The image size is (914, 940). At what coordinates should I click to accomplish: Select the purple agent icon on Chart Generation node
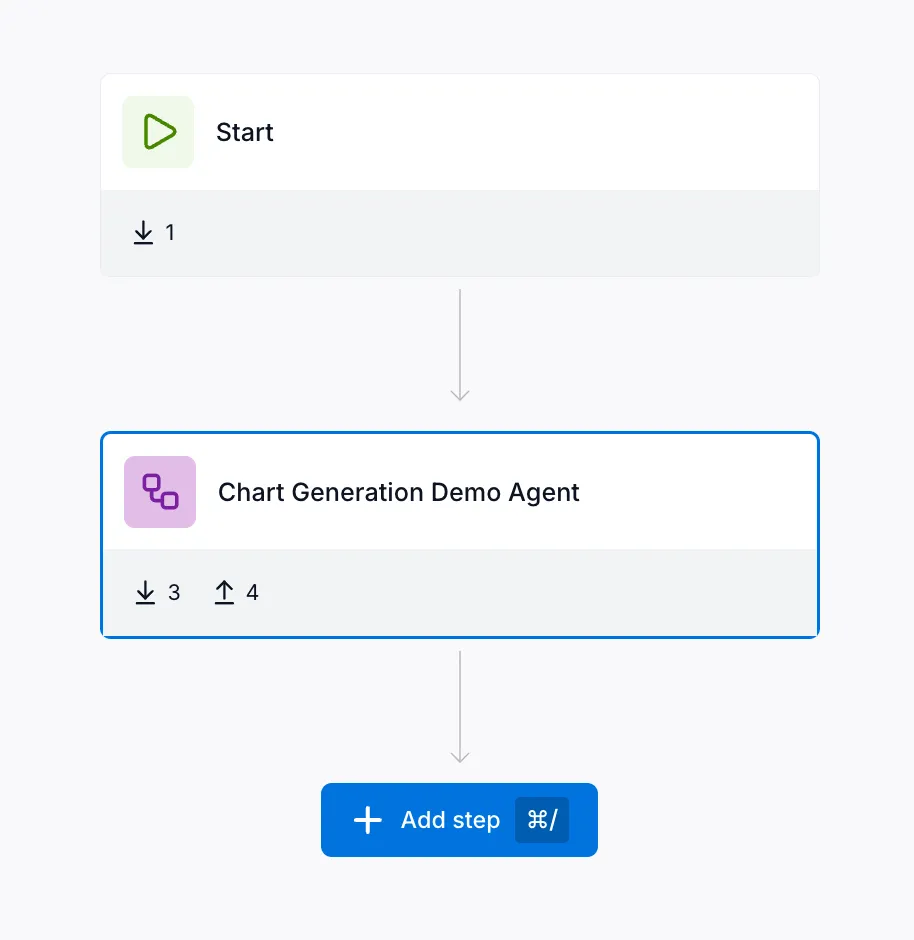point(160,492)
